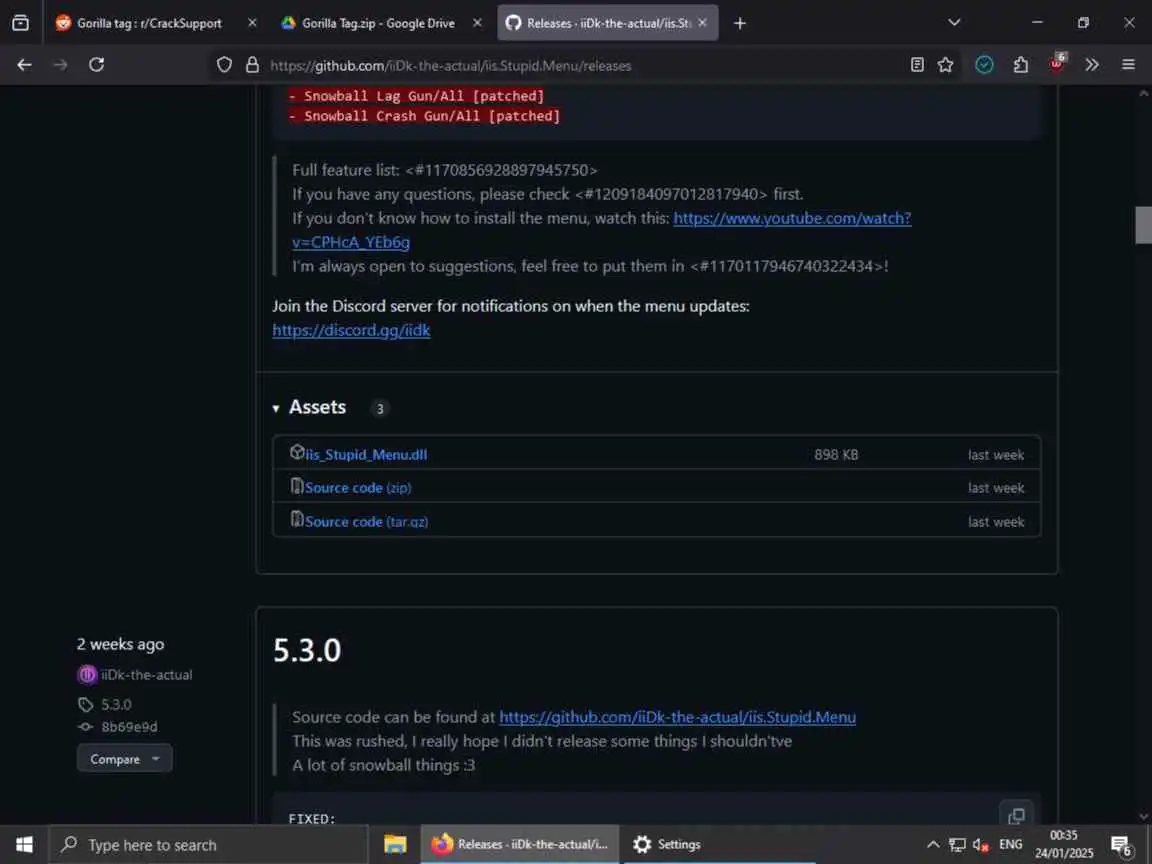
Task: Click the forward navigation arrow
Action: pos(60,65)
